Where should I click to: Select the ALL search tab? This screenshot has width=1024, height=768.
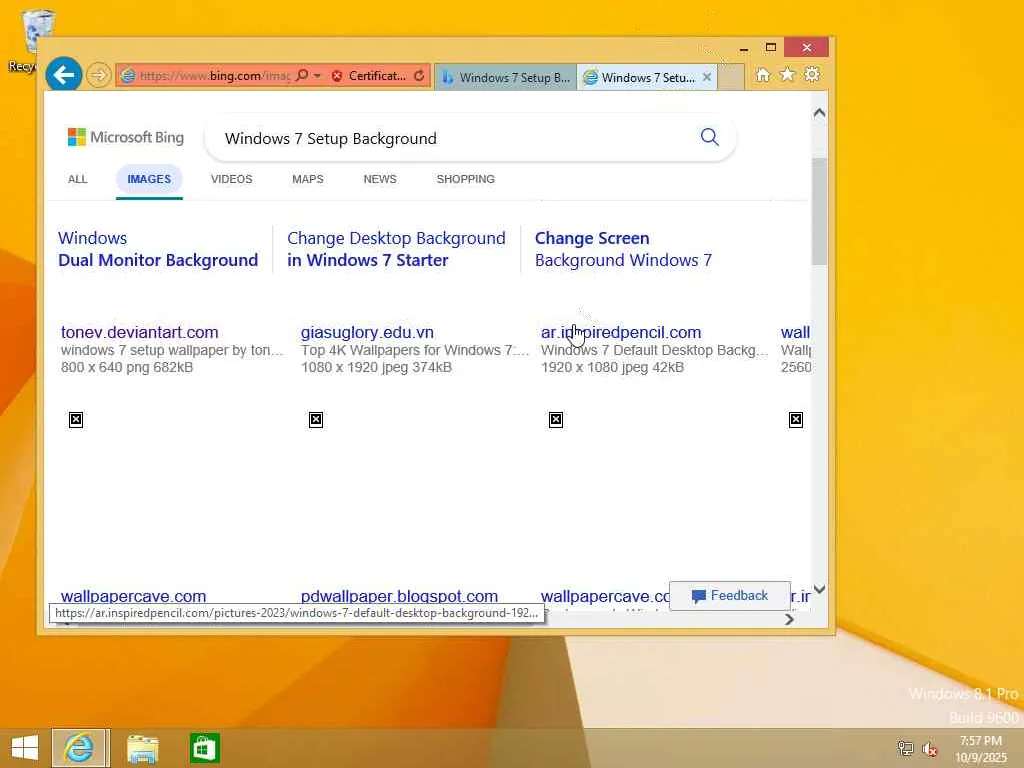pyautogui.click(x=78, y=179)
